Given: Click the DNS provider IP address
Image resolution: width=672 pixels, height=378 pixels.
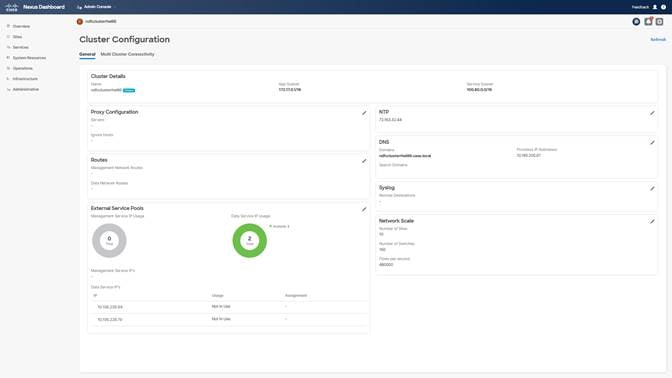Looking at the screenshot, I should point(529,156).
